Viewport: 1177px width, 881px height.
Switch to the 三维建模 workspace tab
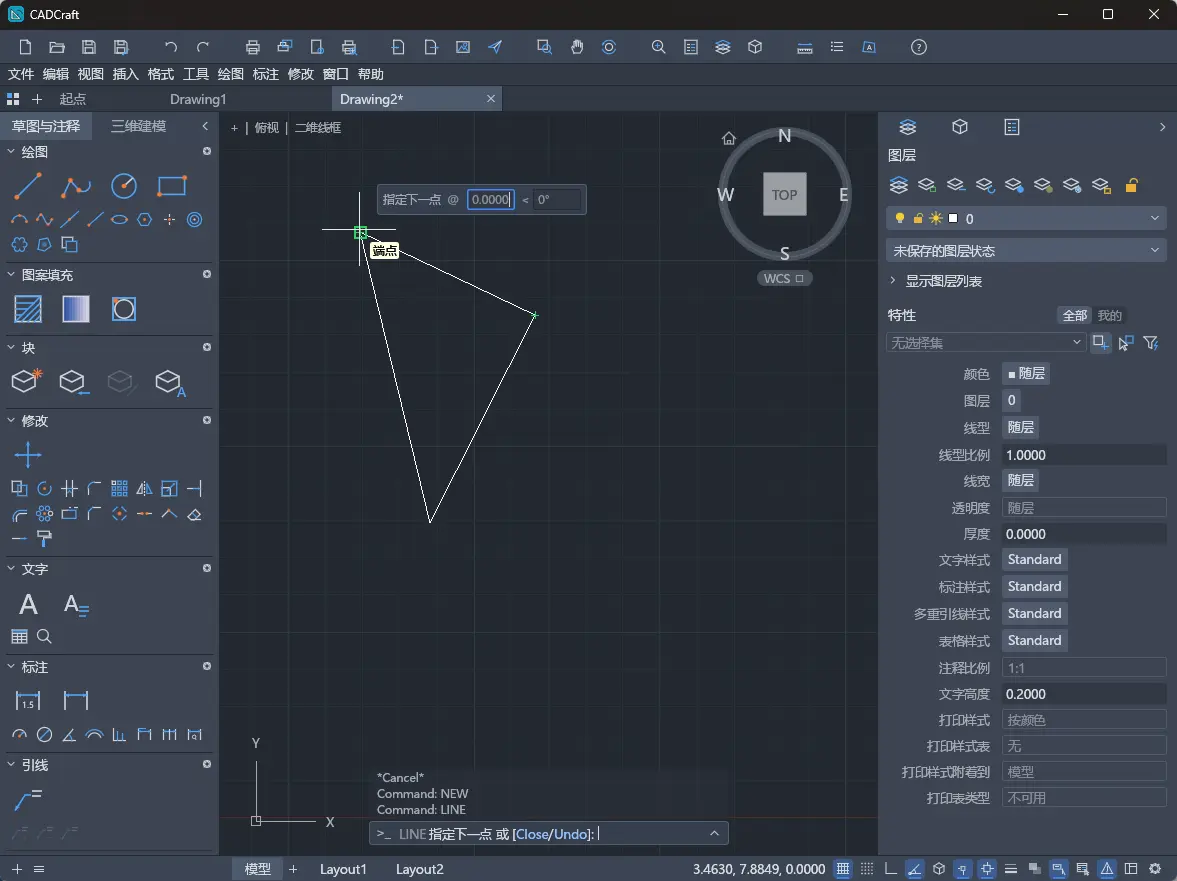point(138,126)
